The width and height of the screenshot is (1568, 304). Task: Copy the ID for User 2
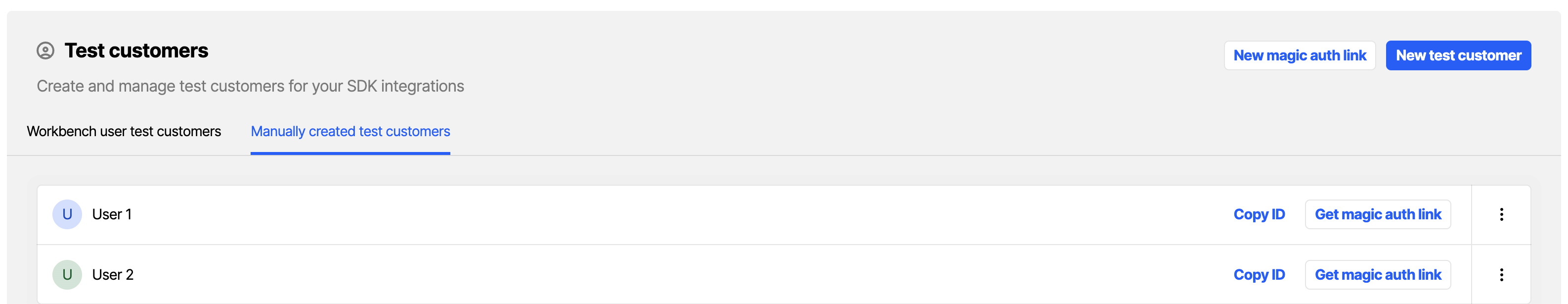(1259, 275)
